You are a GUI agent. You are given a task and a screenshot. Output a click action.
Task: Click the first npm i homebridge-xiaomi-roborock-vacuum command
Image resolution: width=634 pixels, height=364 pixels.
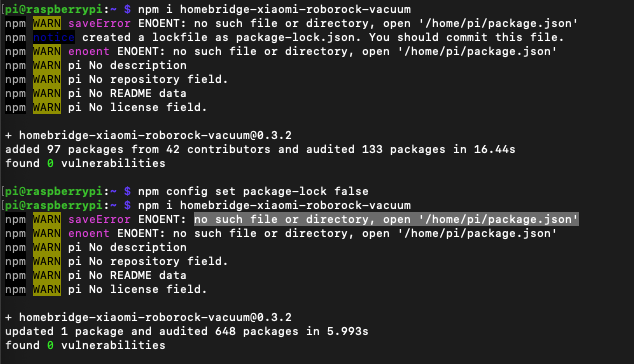pyautogui.click(x=274, y=9)
